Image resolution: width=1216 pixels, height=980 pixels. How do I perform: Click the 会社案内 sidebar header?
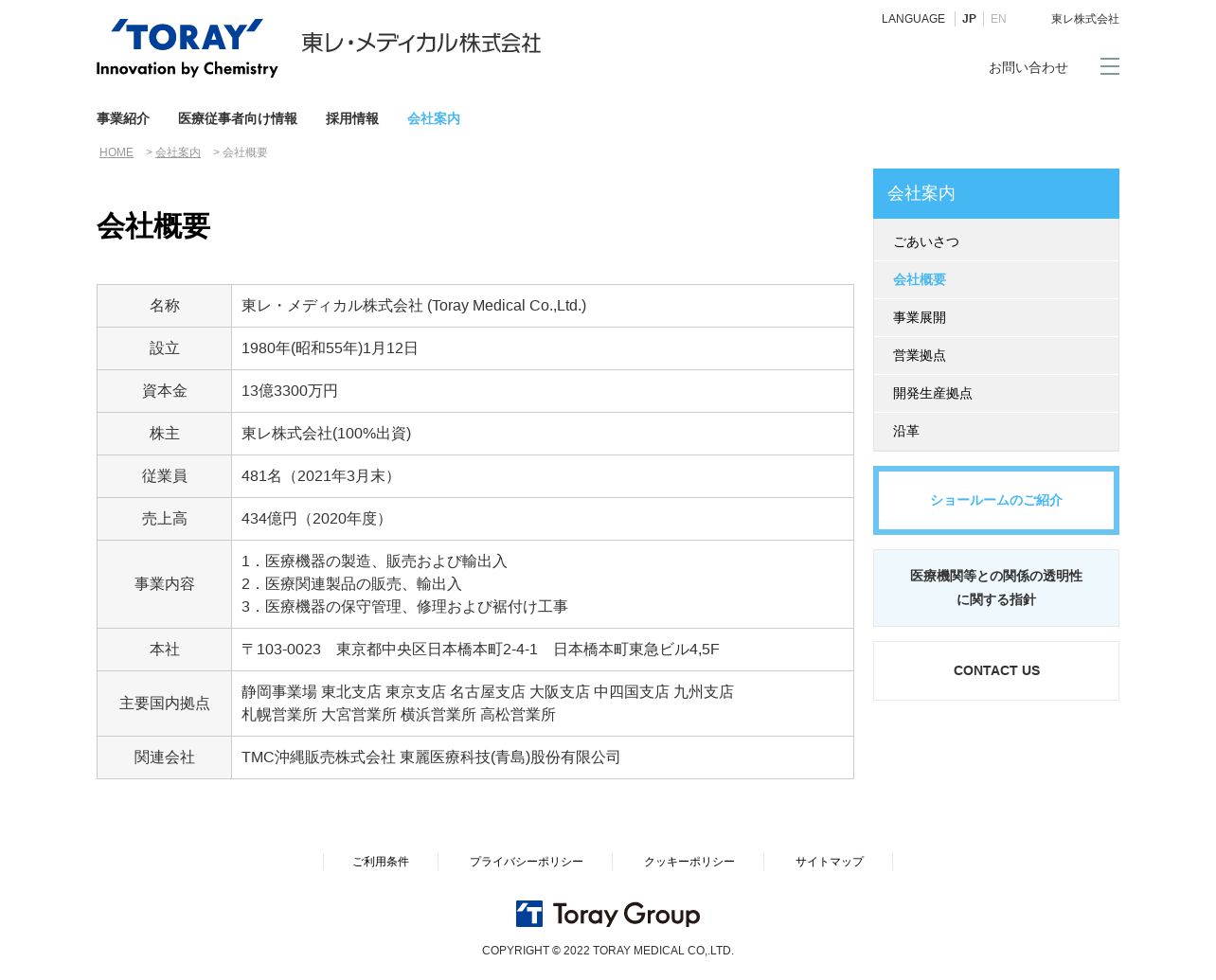pos(996,193)
